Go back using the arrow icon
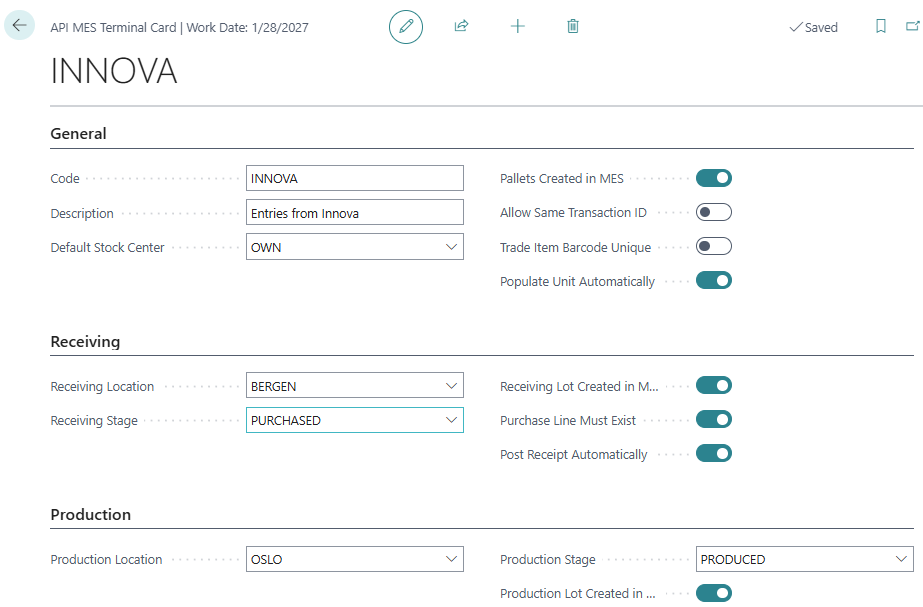 click(19, 25)
